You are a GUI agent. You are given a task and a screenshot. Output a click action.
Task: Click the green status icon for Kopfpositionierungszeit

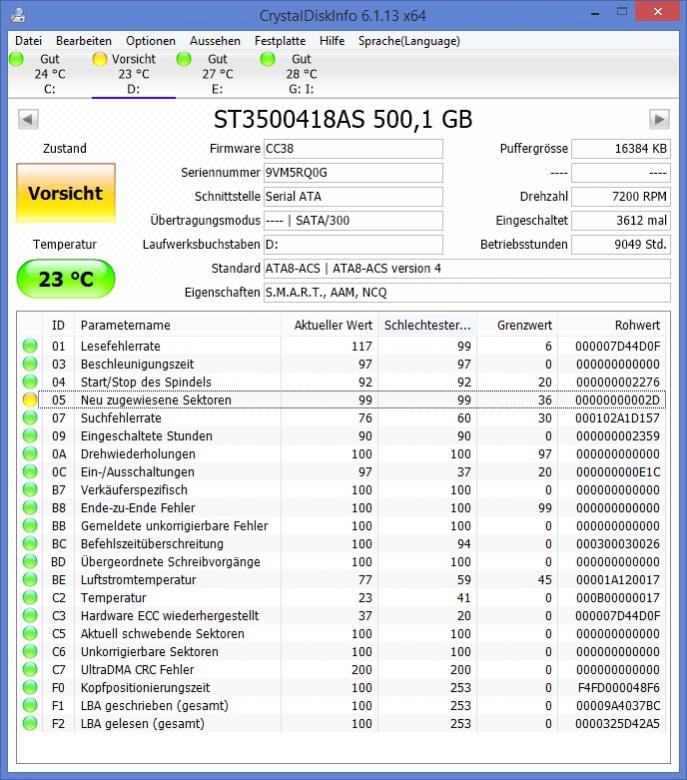pos(30,687)
